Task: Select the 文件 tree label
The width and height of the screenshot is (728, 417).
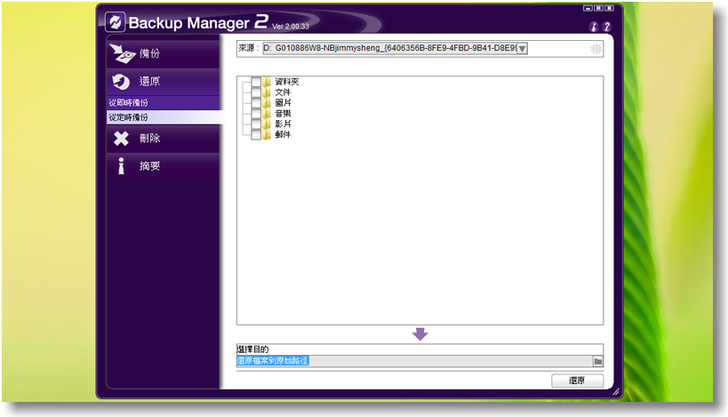Action: pos(283,92)
